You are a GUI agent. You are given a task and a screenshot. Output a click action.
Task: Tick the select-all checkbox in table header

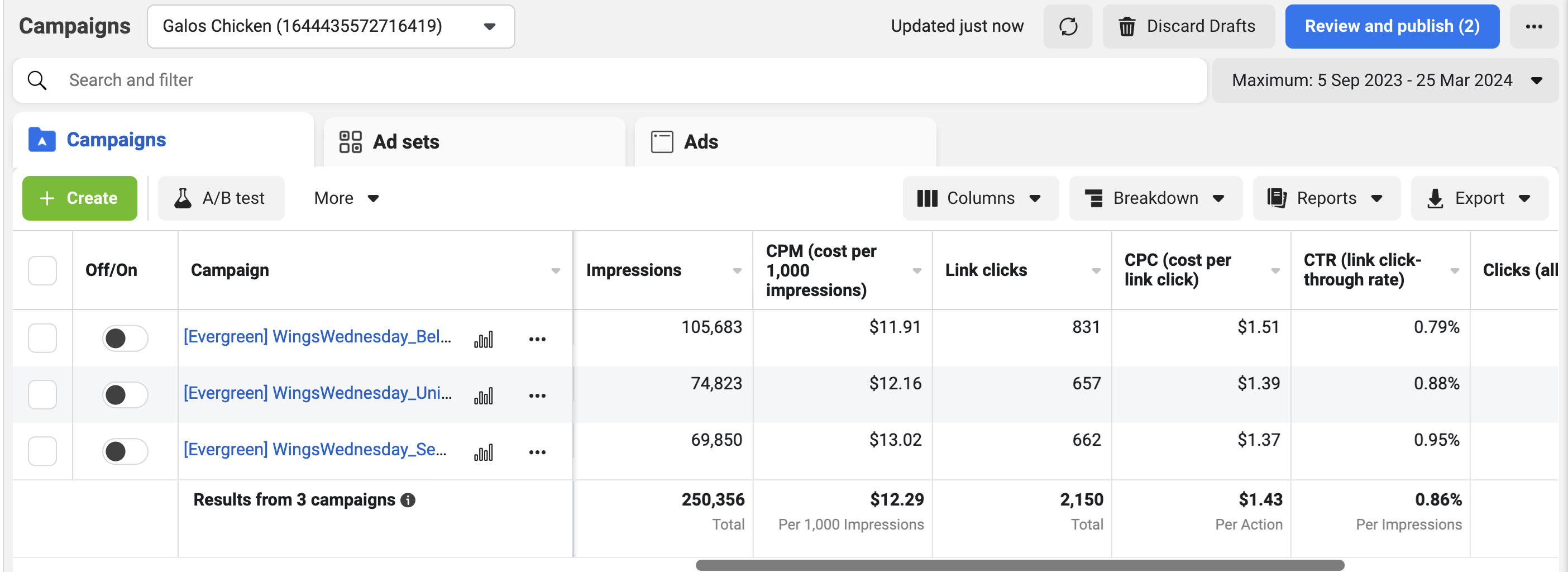[42, 270]
